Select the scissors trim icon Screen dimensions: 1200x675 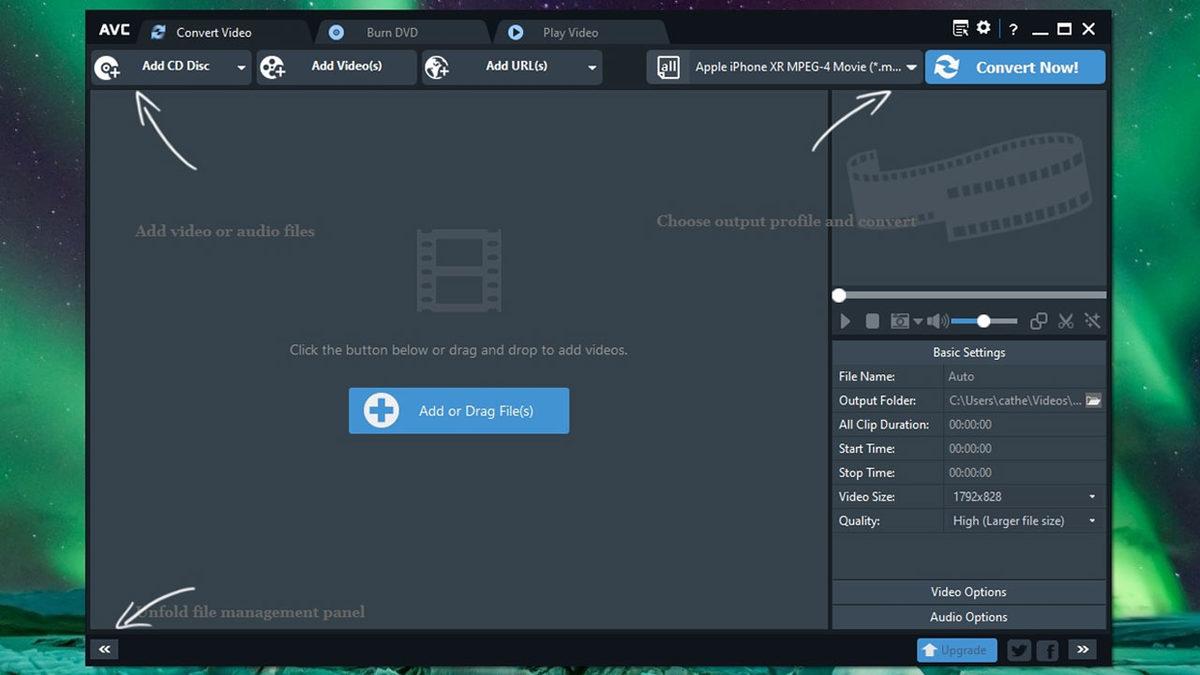[1065, 320]
